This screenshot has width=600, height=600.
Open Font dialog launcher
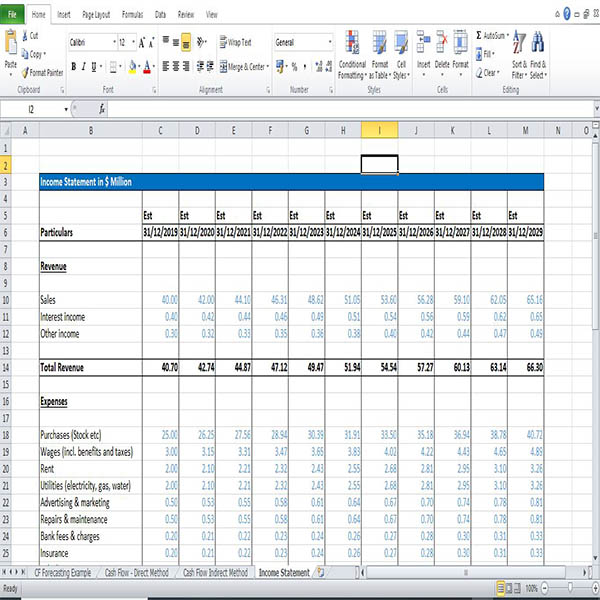click(x=154, y=90)
